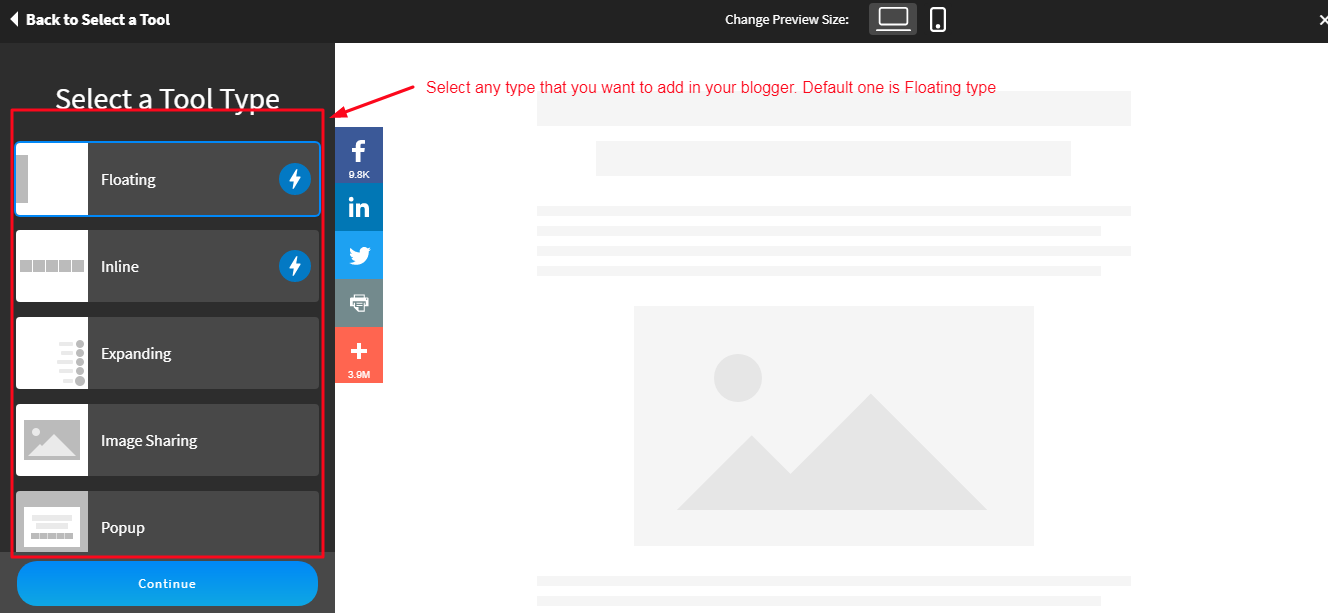Share via the LinkedIn button
The height and width of the screenshot is (613, 1328).
pos(359,208)
